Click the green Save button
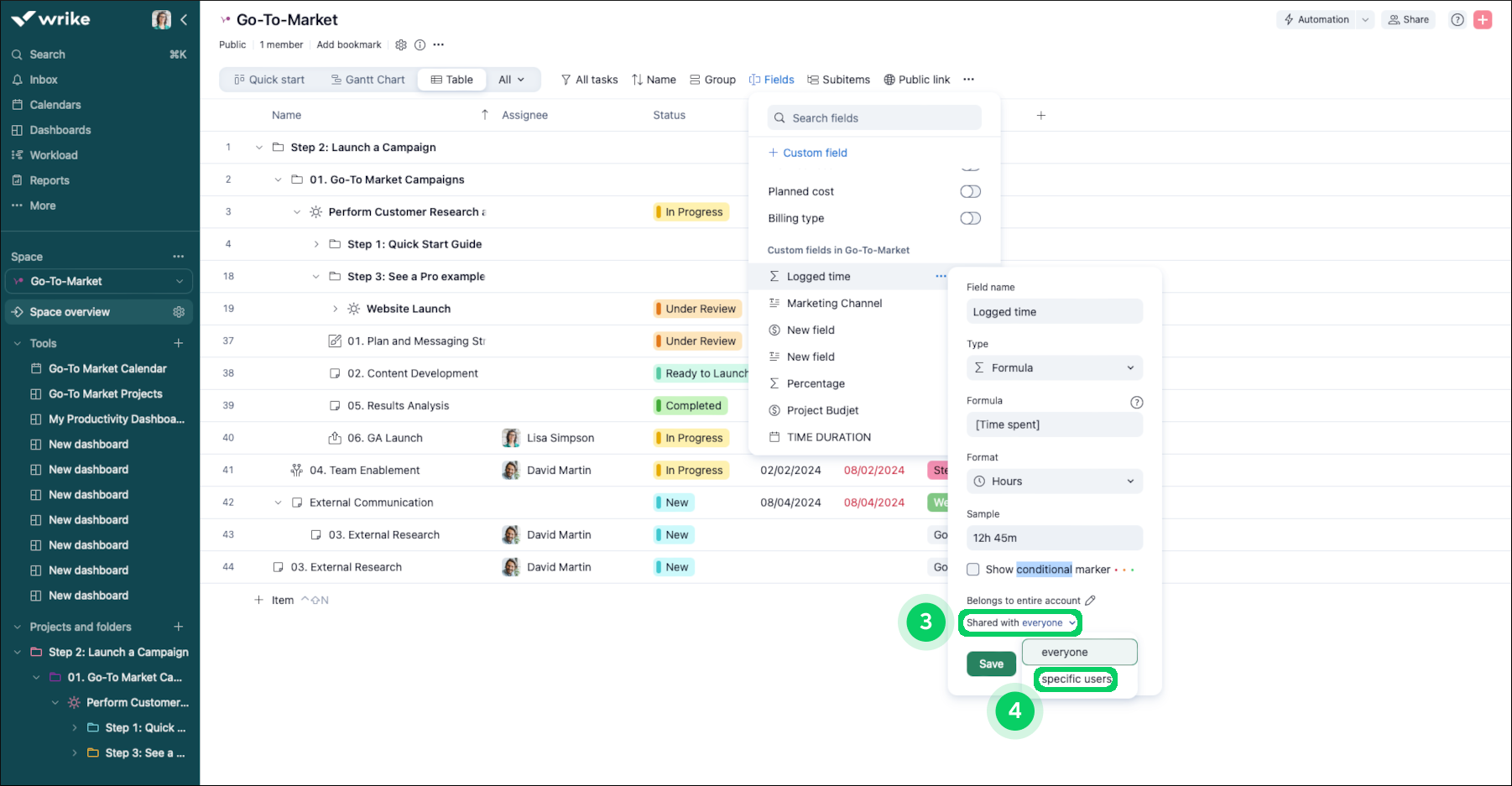 (x=991, y=664)
